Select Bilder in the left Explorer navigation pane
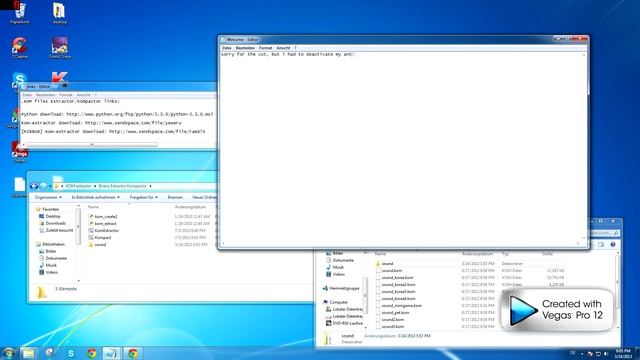This screenshot has height=360, width=640. coord(48,251)
